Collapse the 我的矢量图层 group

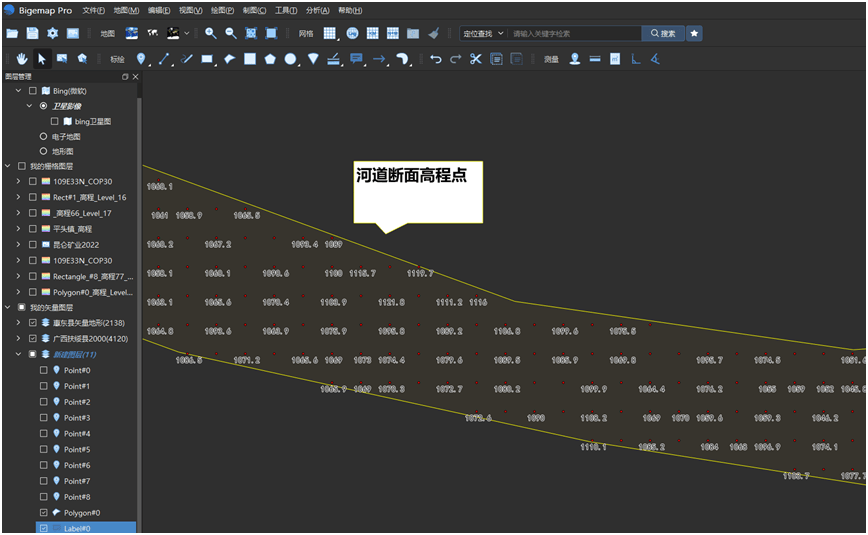[x=8, y=307]
